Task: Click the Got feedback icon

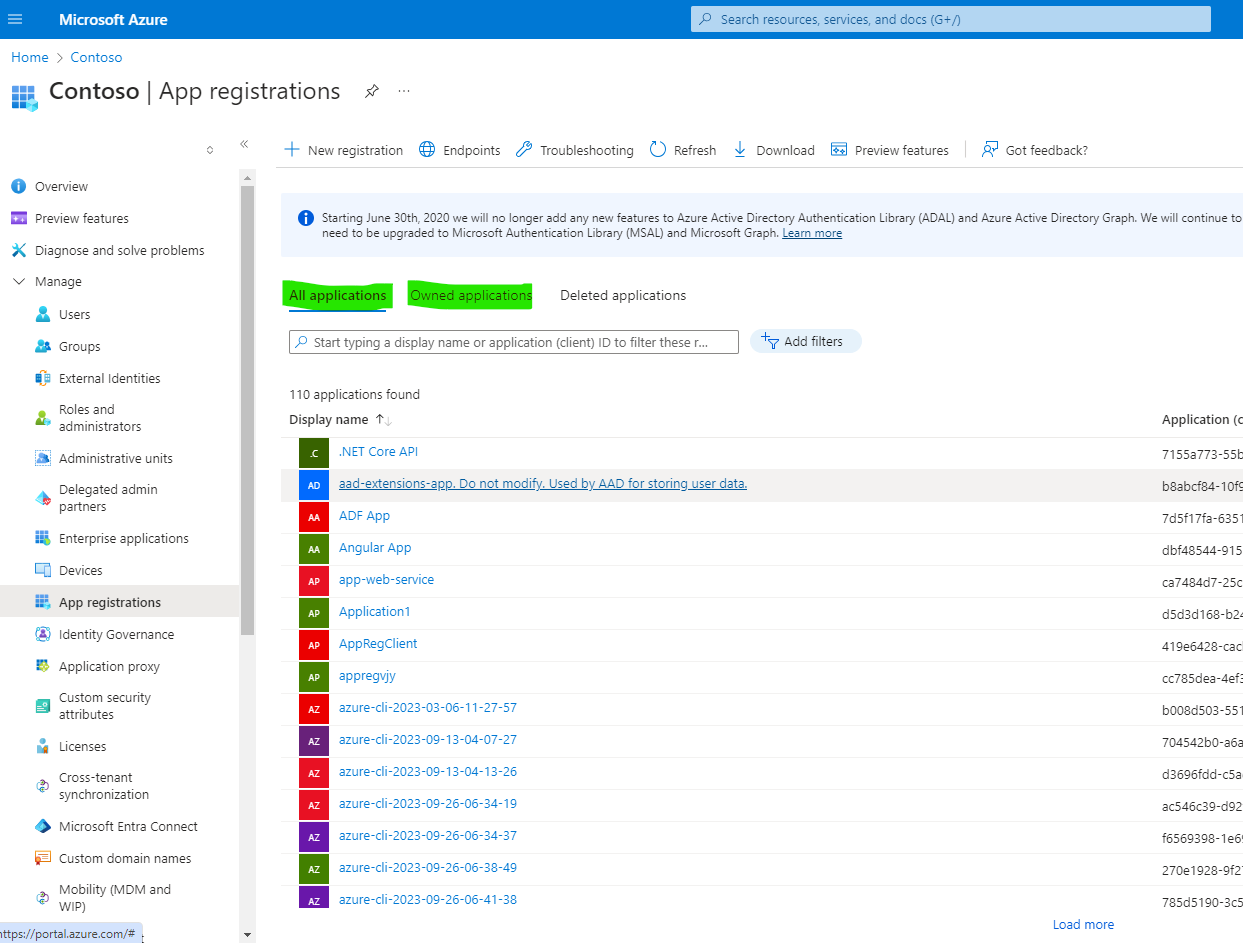Action: point(988,149)
